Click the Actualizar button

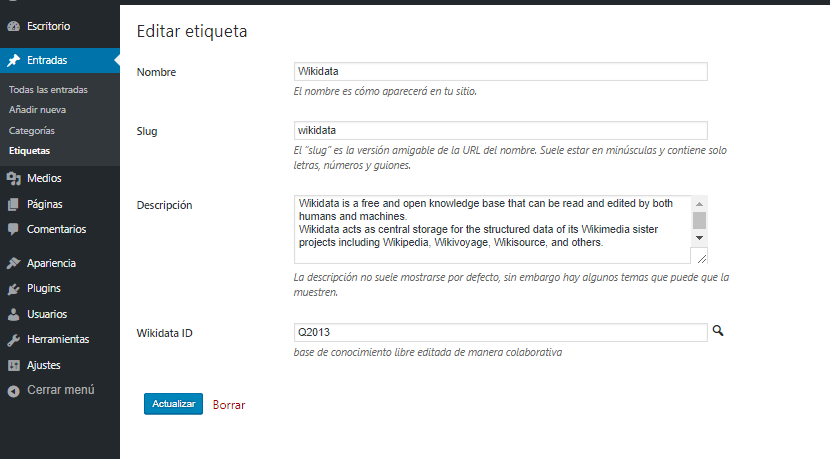[x=174, y=404]
